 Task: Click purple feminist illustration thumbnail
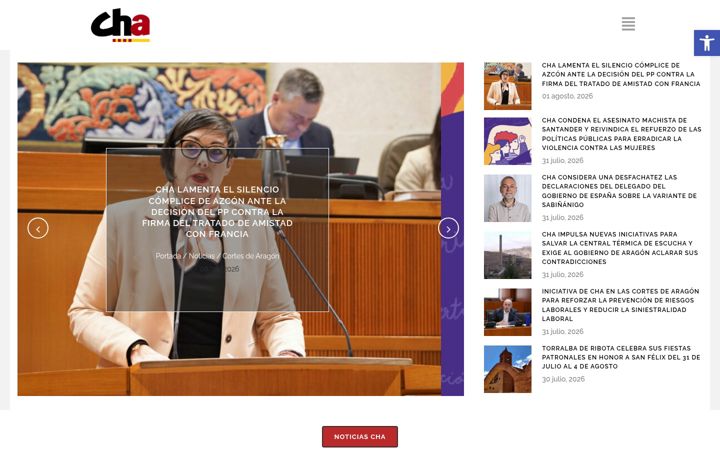(507, 141)
